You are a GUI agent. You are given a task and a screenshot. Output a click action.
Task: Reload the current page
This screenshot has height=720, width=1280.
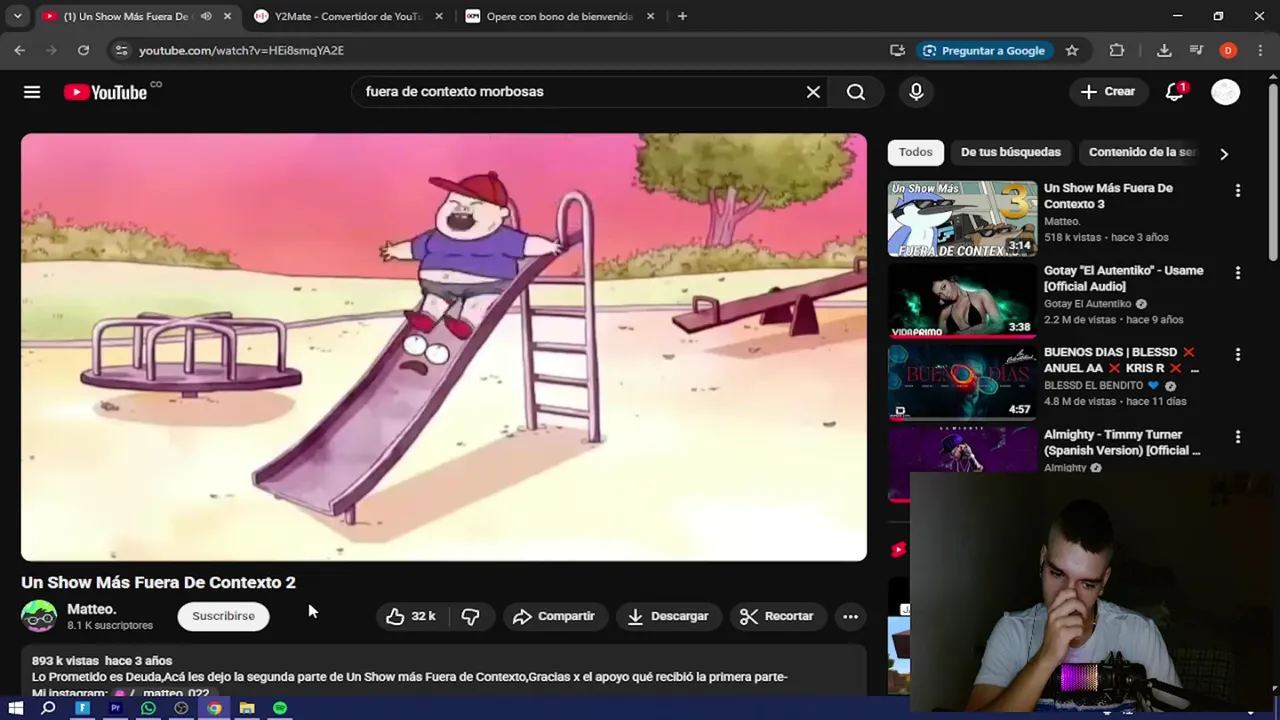click(x=83, y=50)
